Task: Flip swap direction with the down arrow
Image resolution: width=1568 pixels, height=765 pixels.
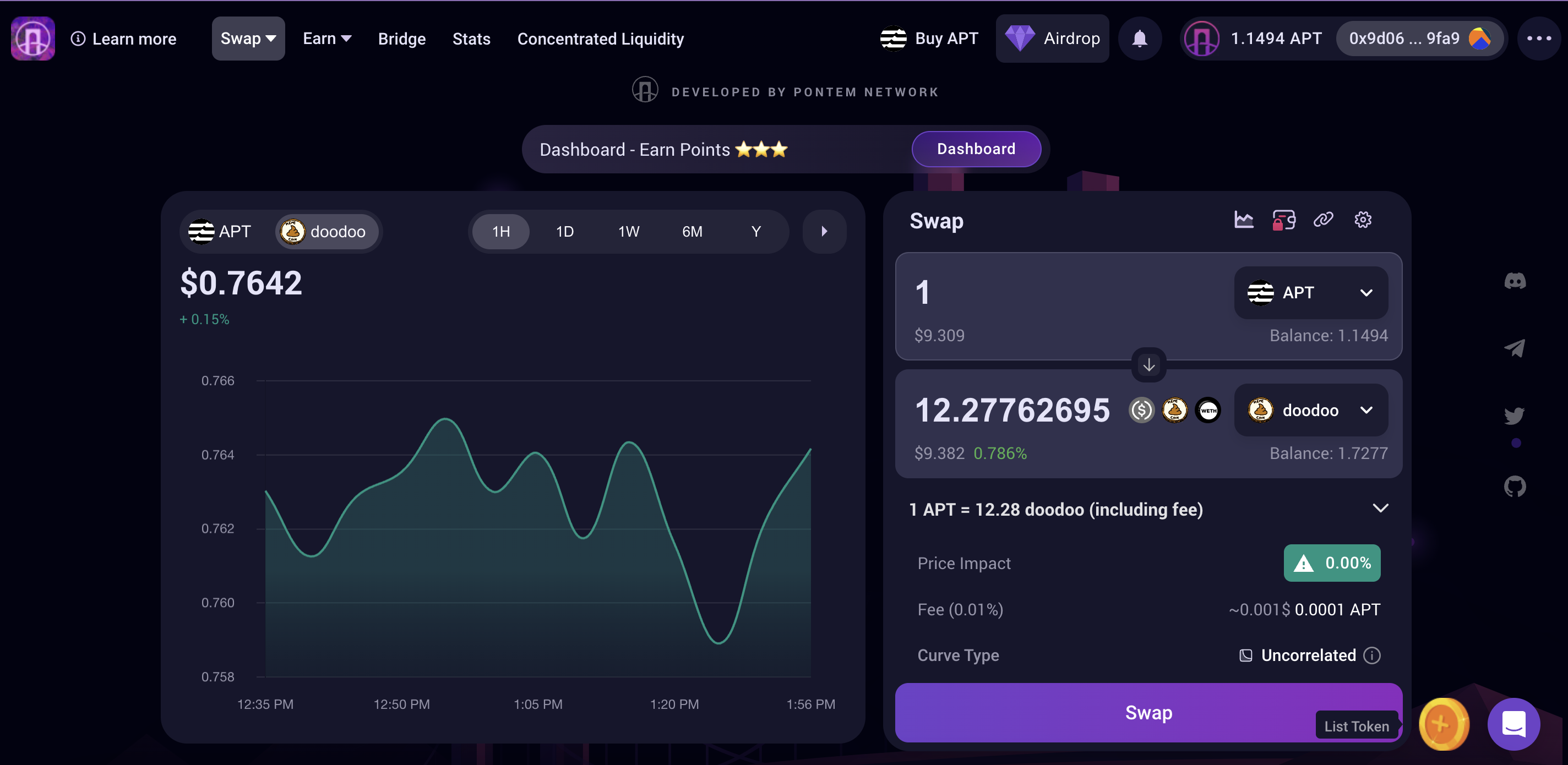Action: 1148,365
